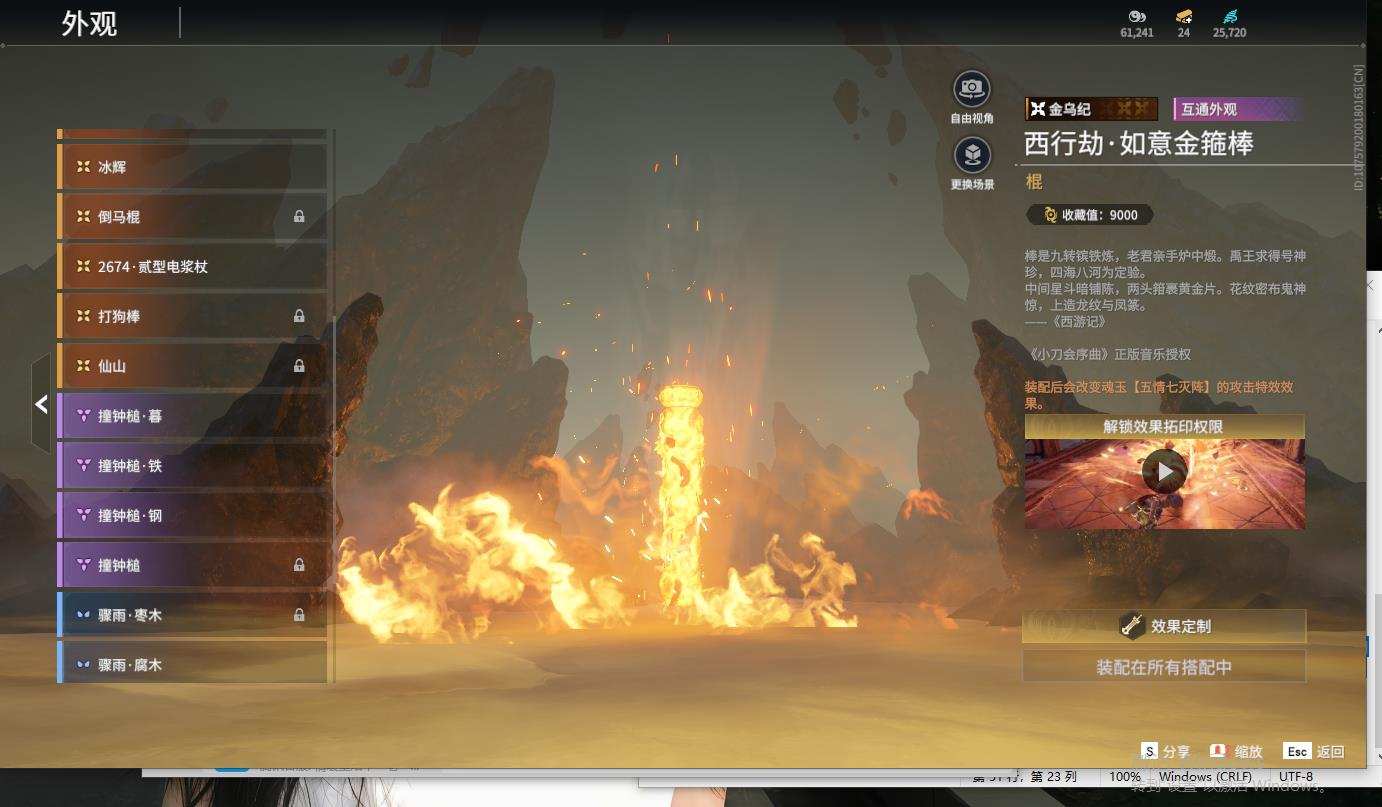Click 100% zoom in editor status bar

[x=1125, y=776]
